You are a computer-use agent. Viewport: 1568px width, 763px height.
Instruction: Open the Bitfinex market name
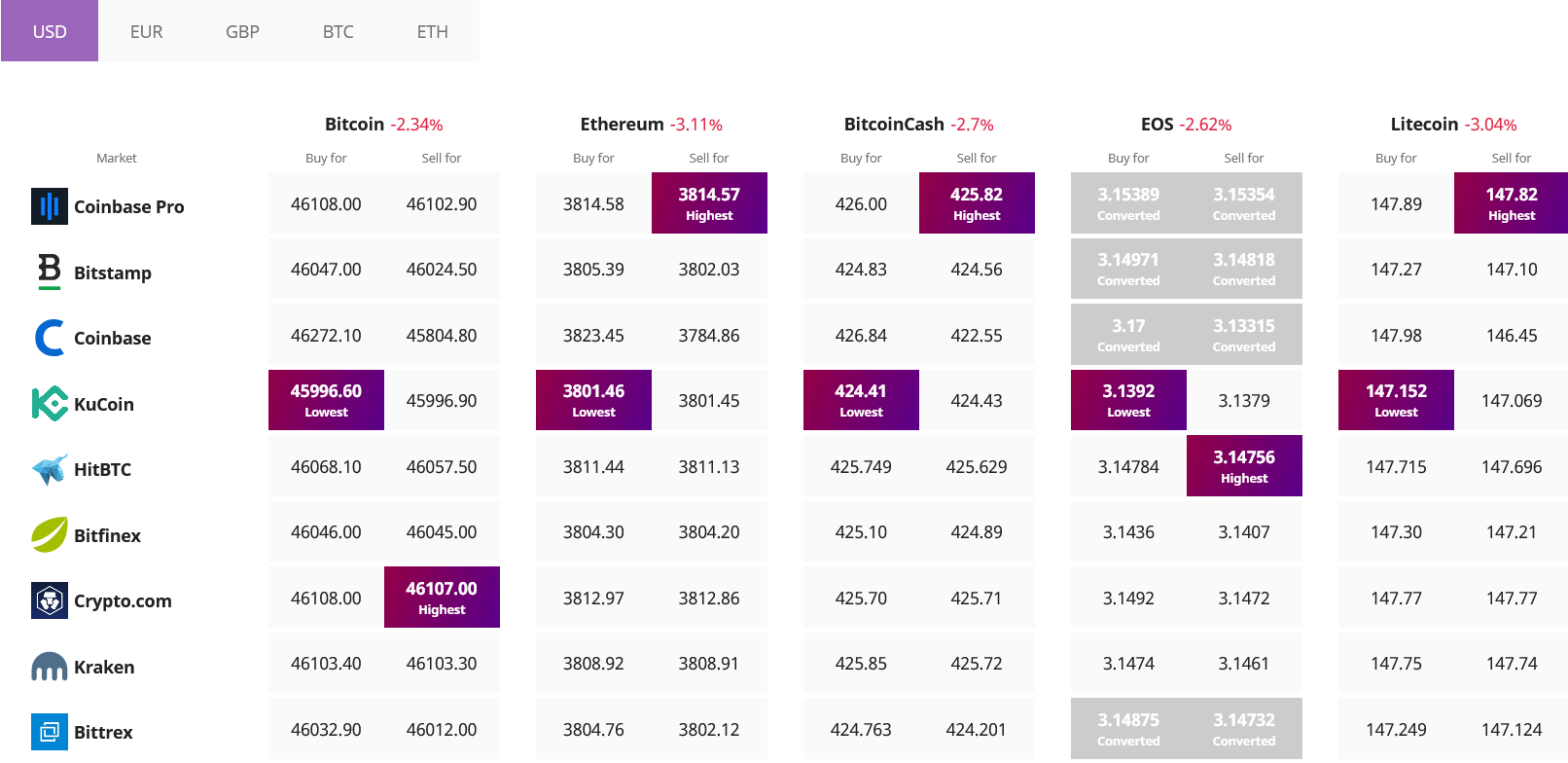(107, 535)
